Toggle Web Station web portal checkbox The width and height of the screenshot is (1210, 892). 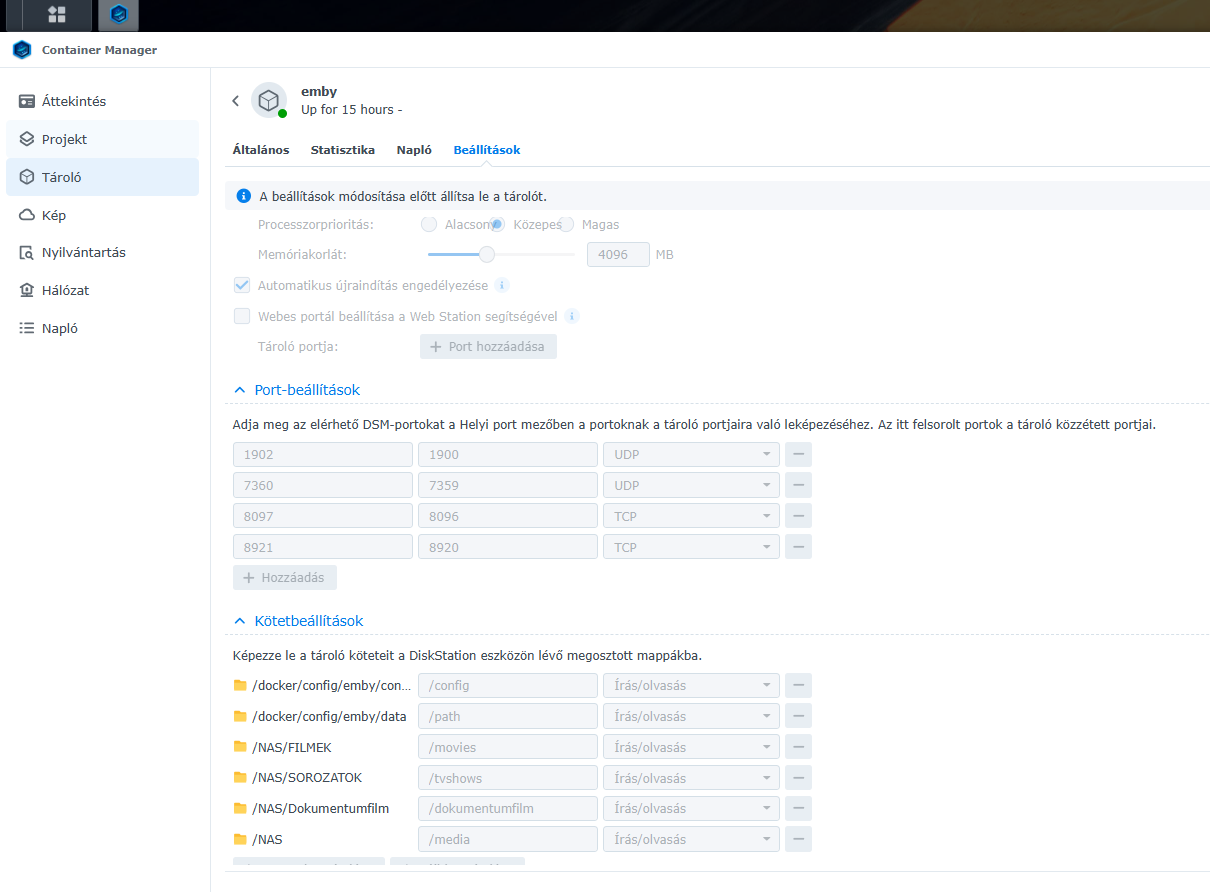coord(242,316)
